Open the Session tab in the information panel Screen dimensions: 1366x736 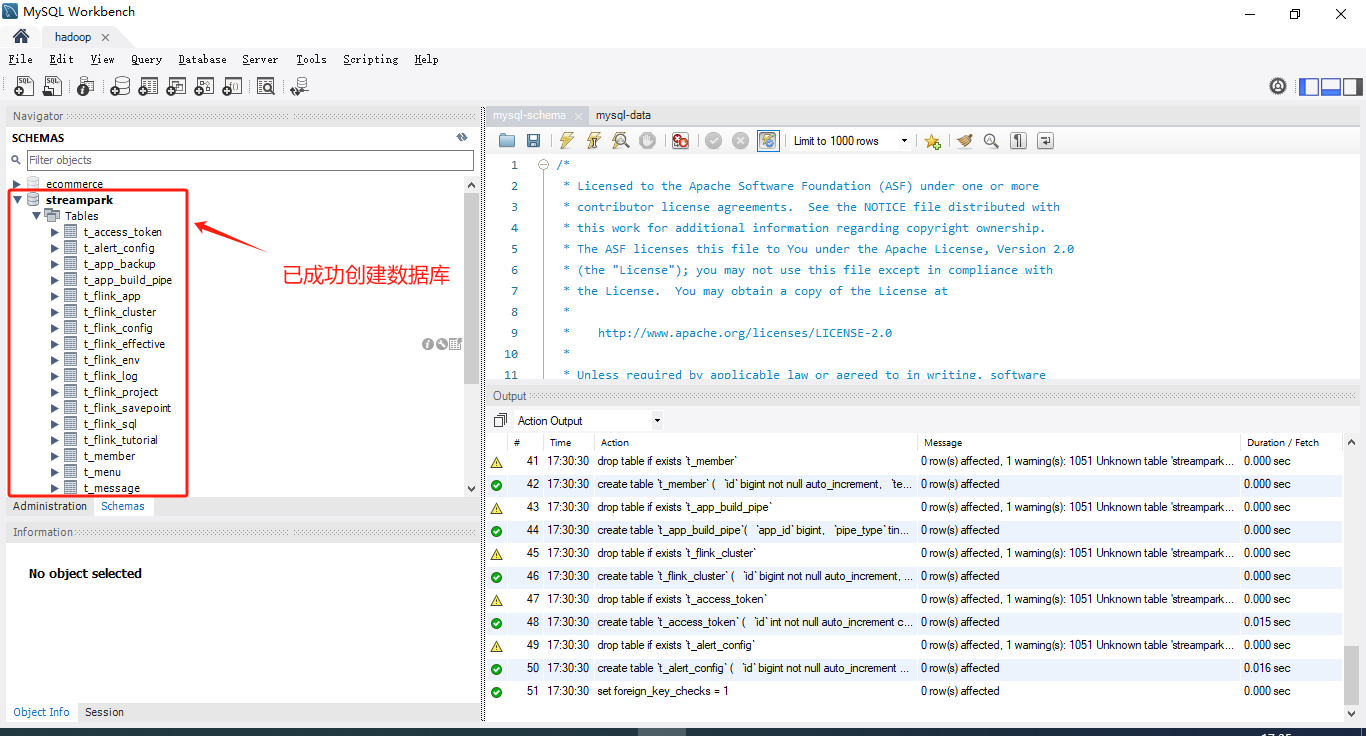point(104,712)
